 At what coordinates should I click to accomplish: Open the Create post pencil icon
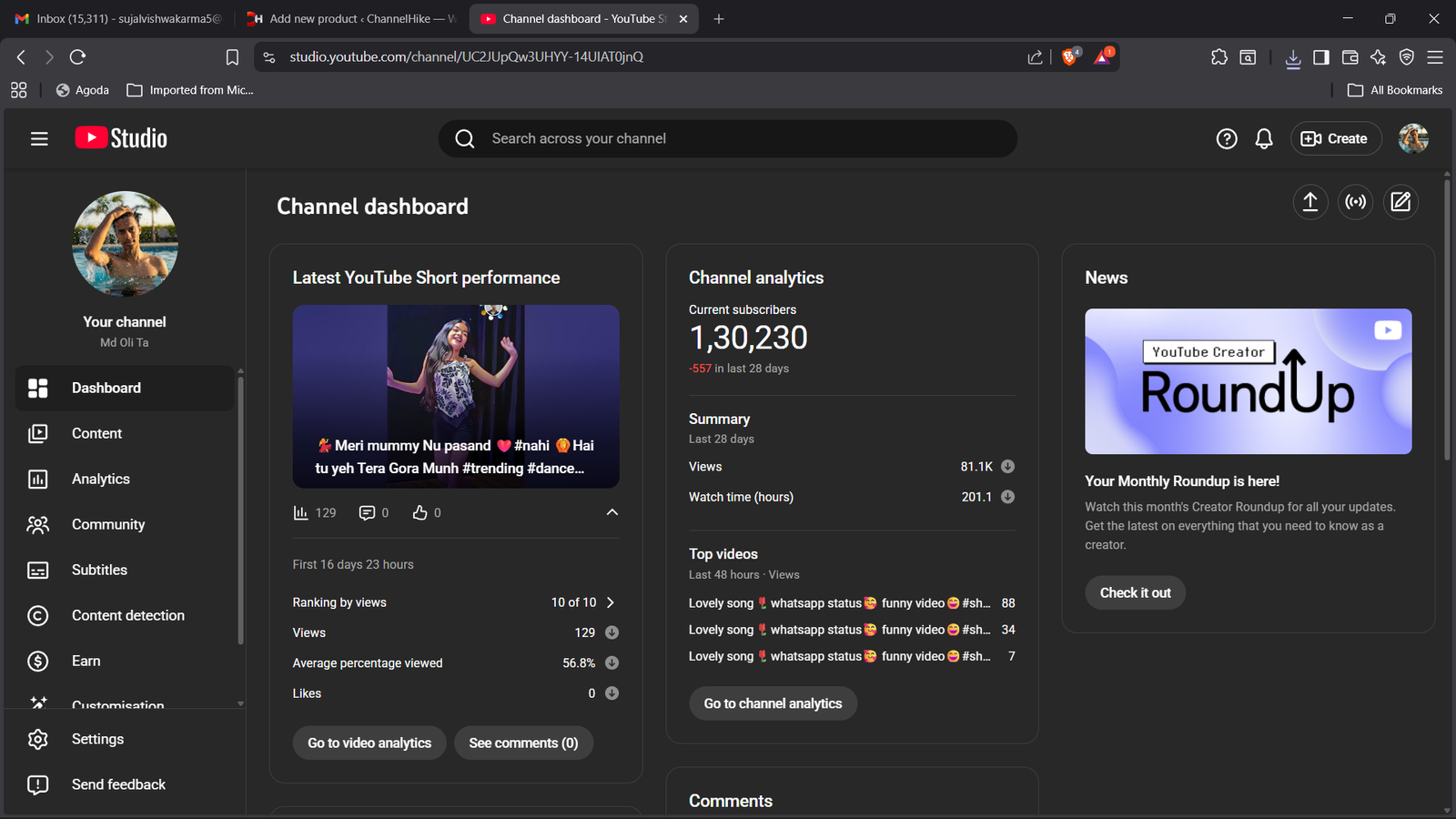[x=1400, y=202]
